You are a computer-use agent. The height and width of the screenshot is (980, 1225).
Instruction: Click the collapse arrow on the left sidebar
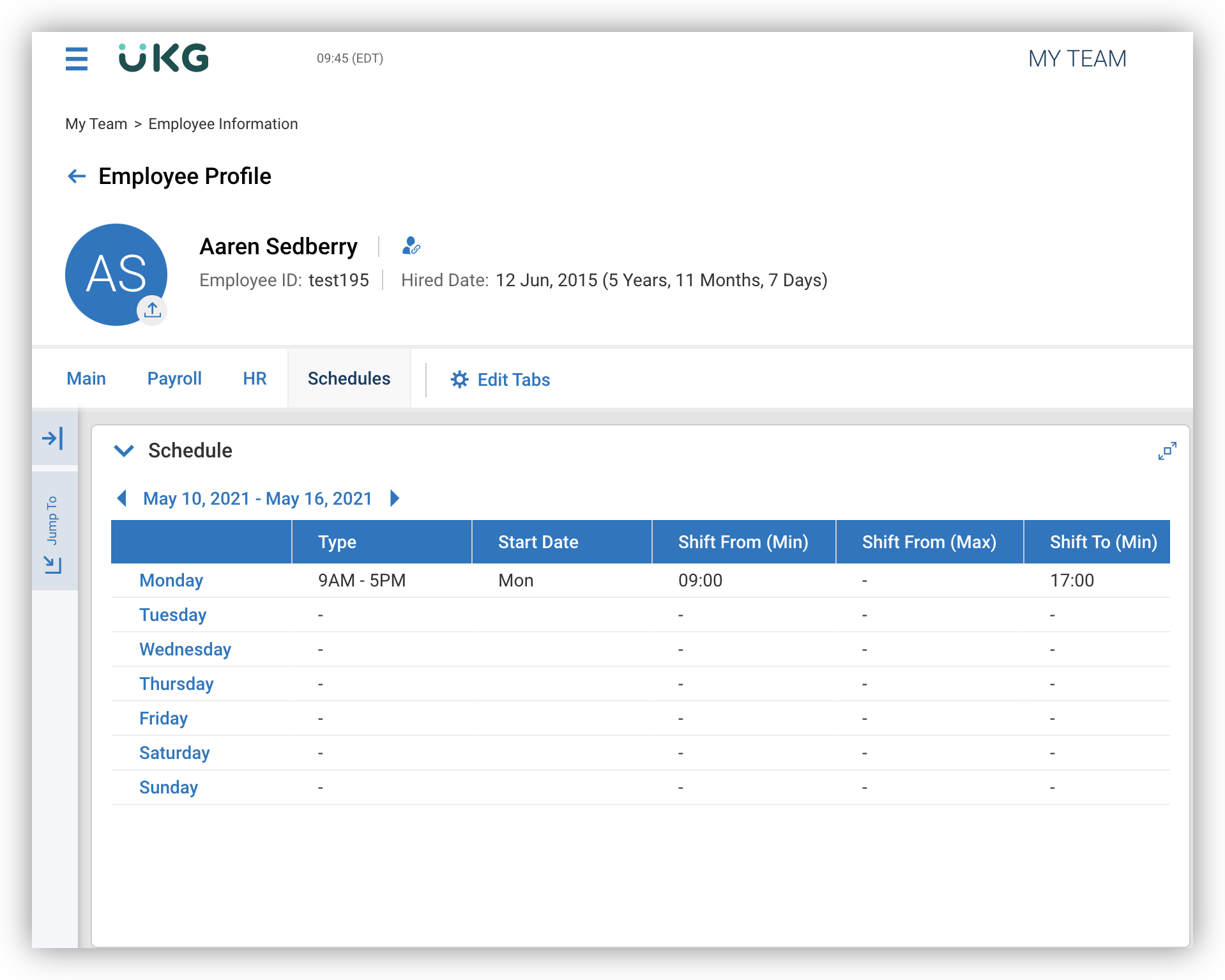tap(54, 438)
